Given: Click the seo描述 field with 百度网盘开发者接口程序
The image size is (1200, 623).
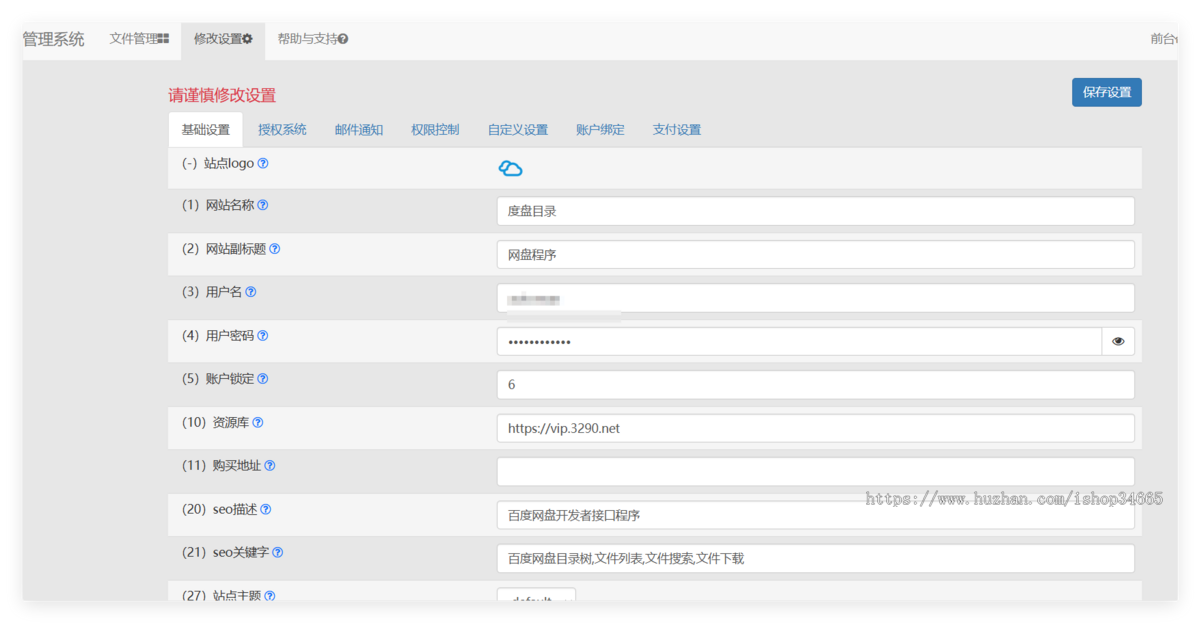Looking at the screenshot, I should (x=816, y=515).
